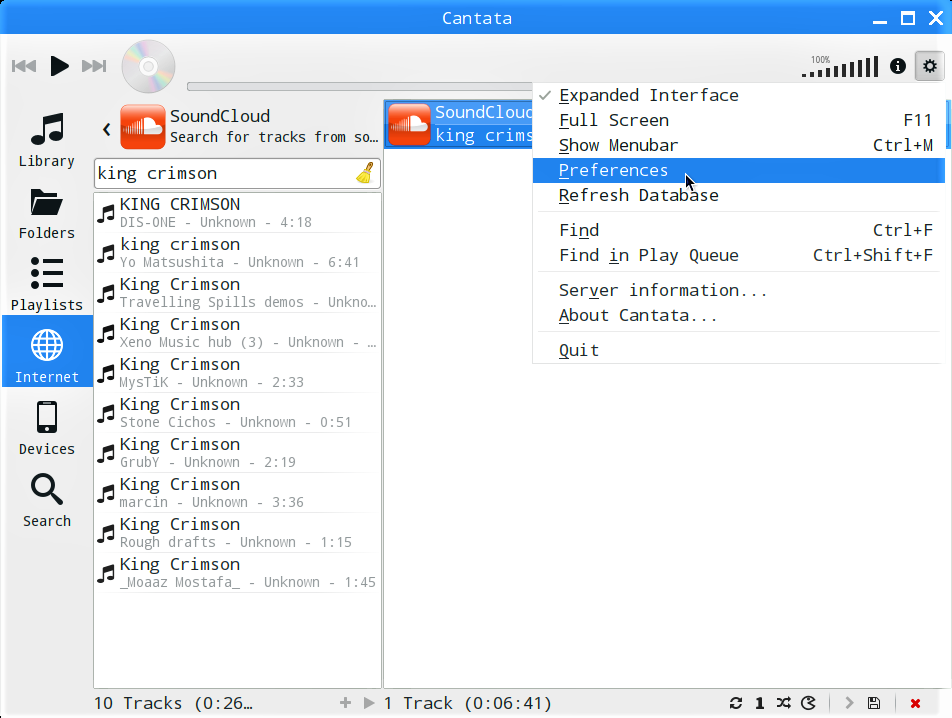The width and height of the screenshot is (952, 718).
Task: Open the gear settings menu button
Action: [x=930, y=66]
